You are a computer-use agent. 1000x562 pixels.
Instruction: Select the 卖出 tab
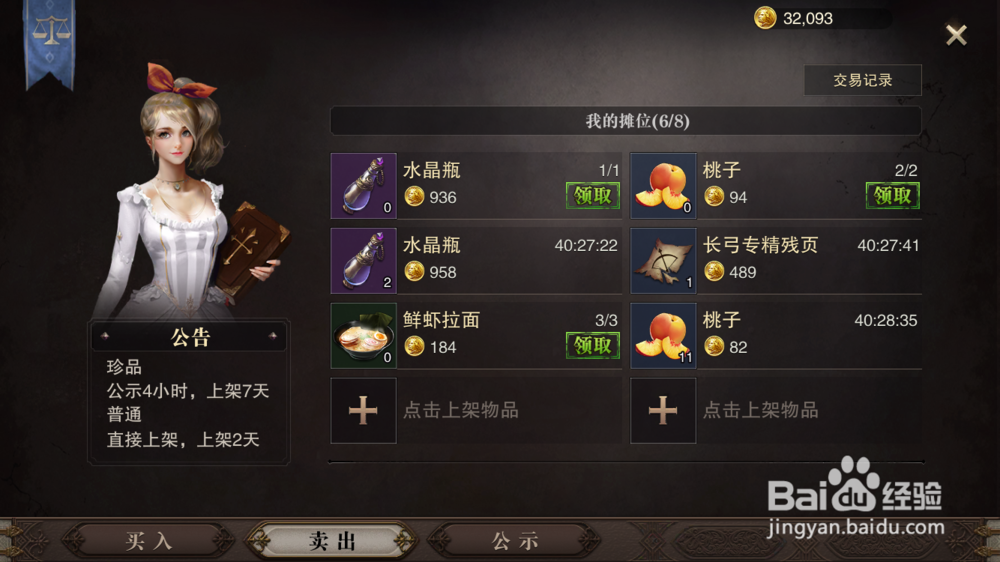[x=332, y=541]
